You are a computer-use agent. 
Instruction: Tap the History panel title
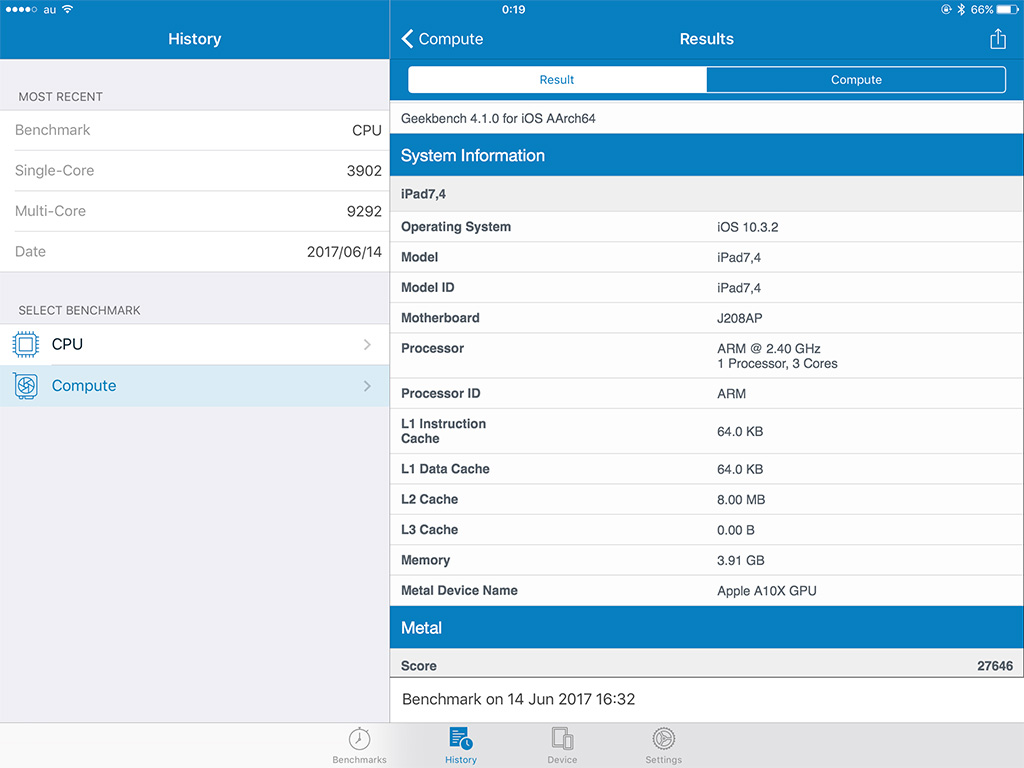tap(195, 39)
